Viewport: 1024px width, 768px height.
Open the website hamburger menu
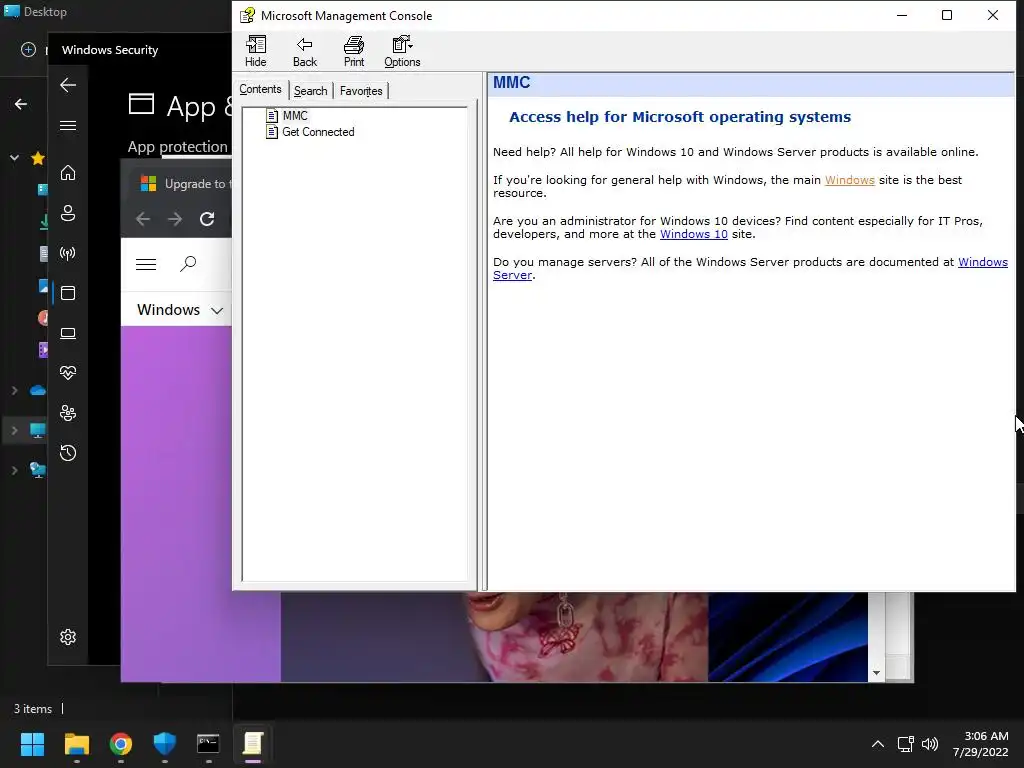(x=146, y=264)
